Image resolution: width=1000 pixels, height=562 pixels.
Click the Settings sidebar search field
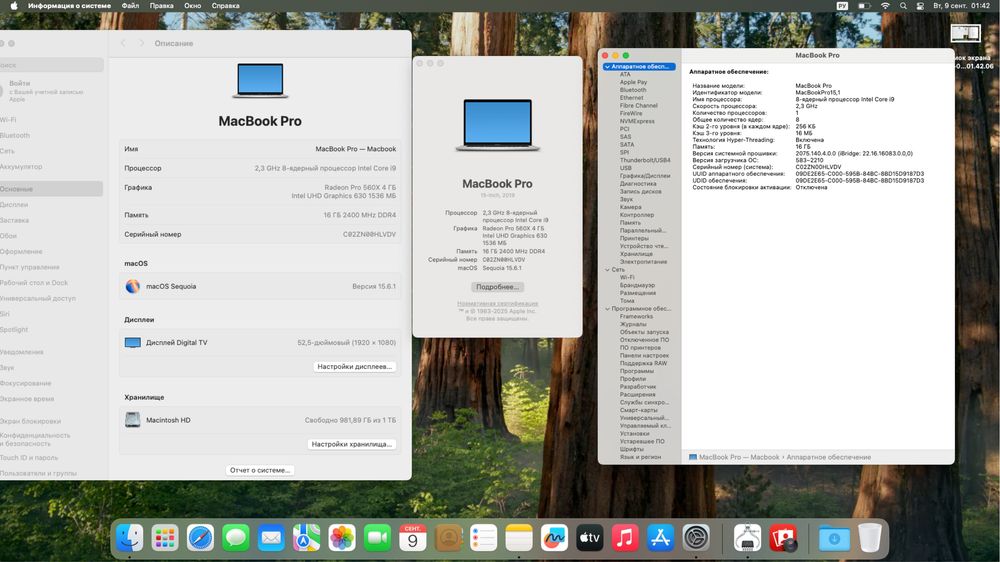pyautogui.click(x=51, y=65)
